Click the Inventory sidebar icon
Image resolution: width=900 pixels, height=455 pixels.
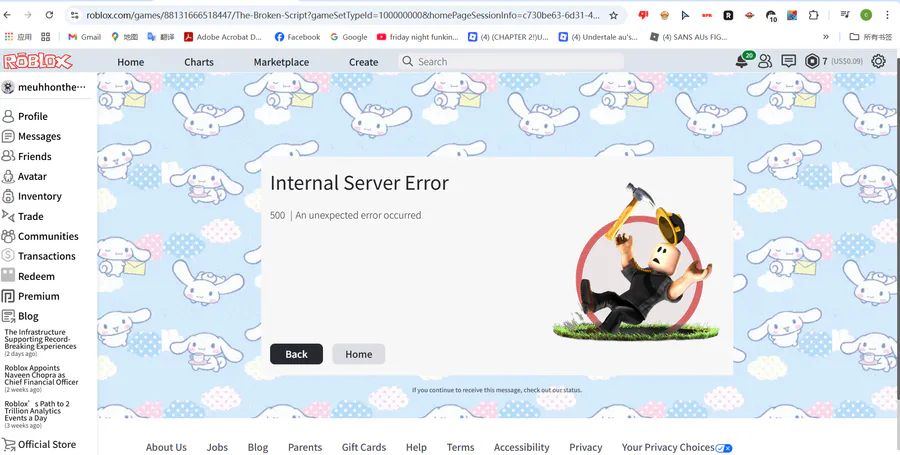click(x=8, y=196)
